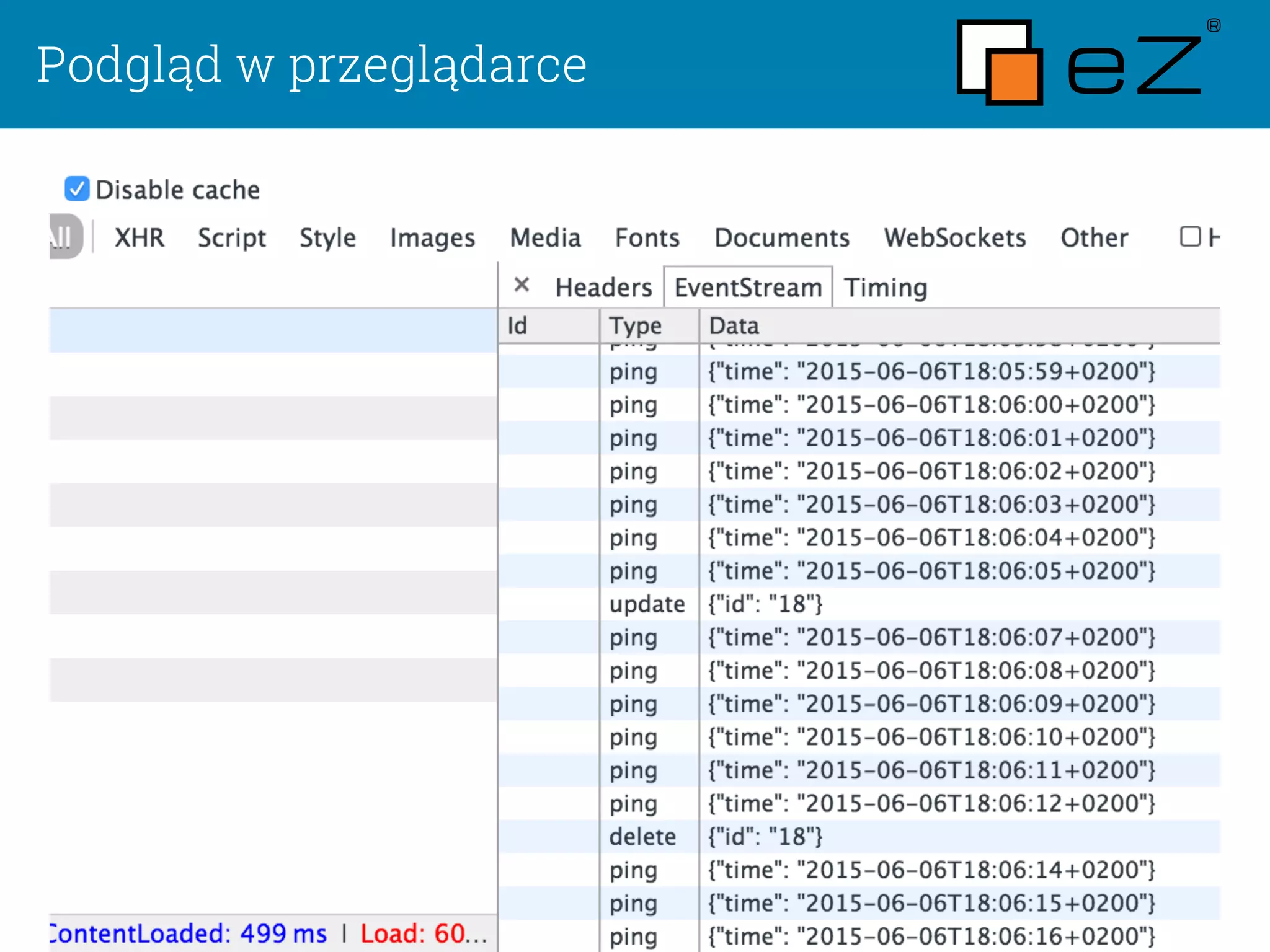Image resolution: width=1270 pixels, height=952 pixels.
Task: Open the Timing tab
Action: (886, 288)
